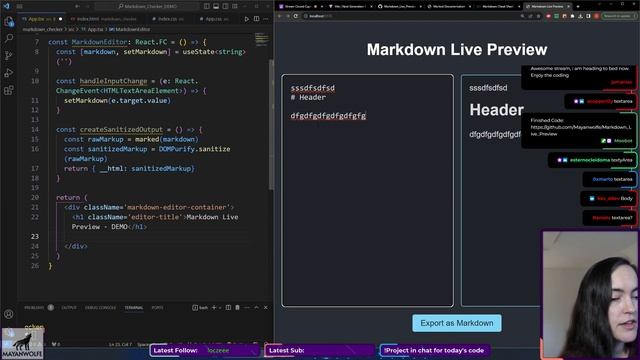The image size is (640, 360).
Task: Add a new terminal with plus icon
Action: 214,307
